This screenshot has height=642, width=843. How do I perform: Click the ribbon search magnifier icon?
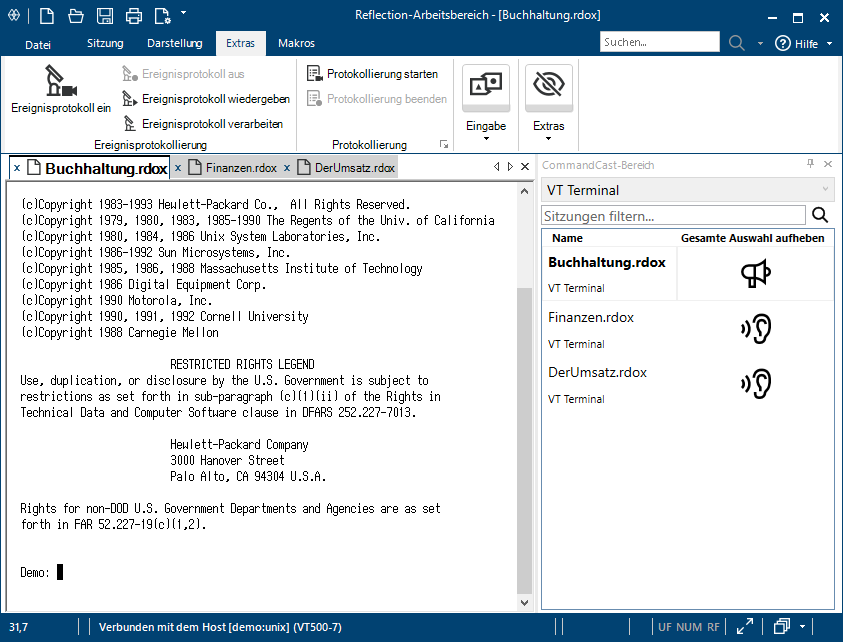(x=737, y=43)
